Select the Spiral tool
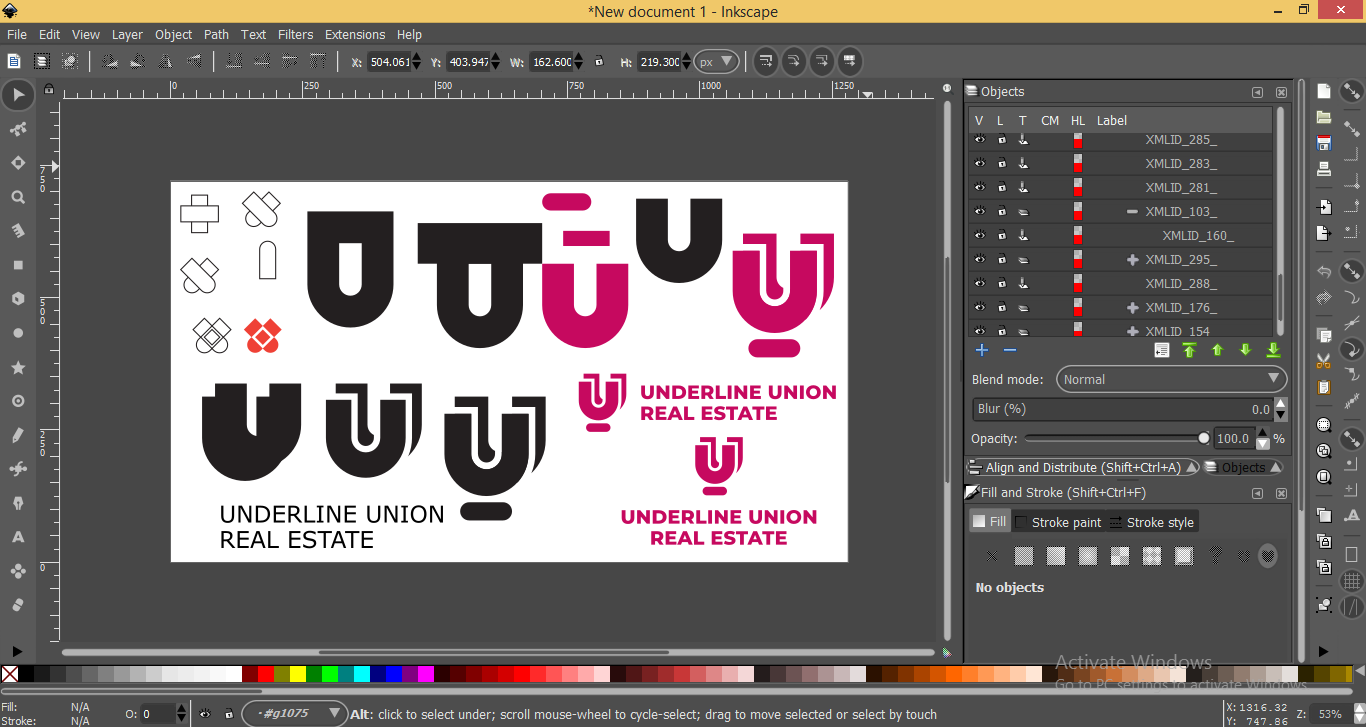 pyautogui.click(x=17, y=401)
